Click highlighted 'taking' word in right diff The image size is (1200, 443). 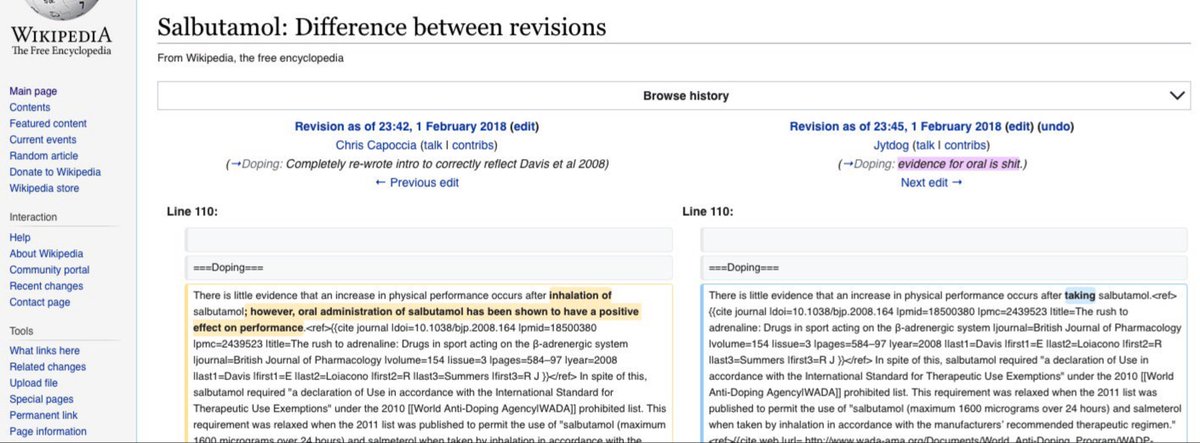[x=1080, y=295]
